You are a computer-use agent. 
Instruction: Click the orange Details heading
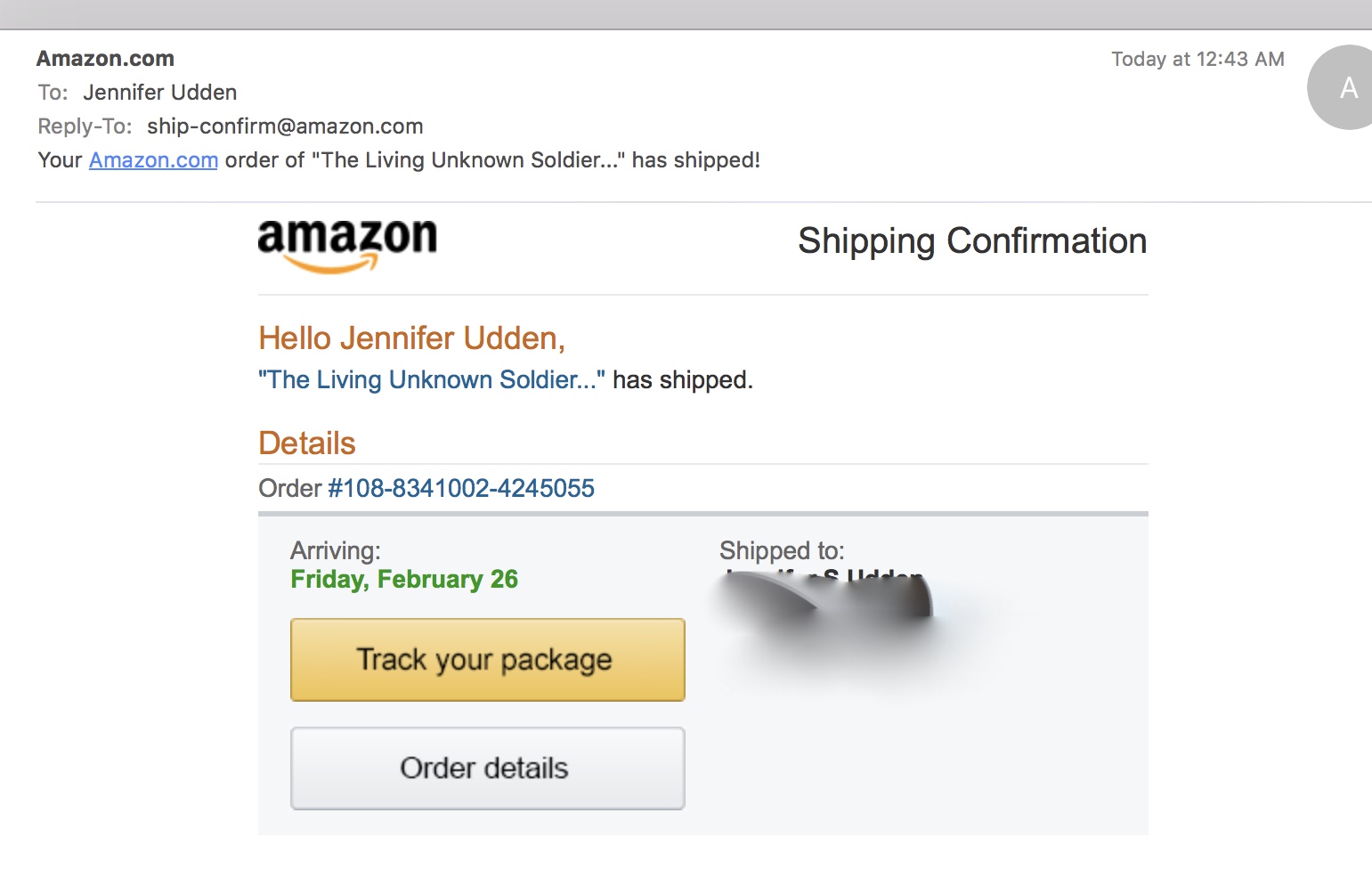tap(306, 443)
